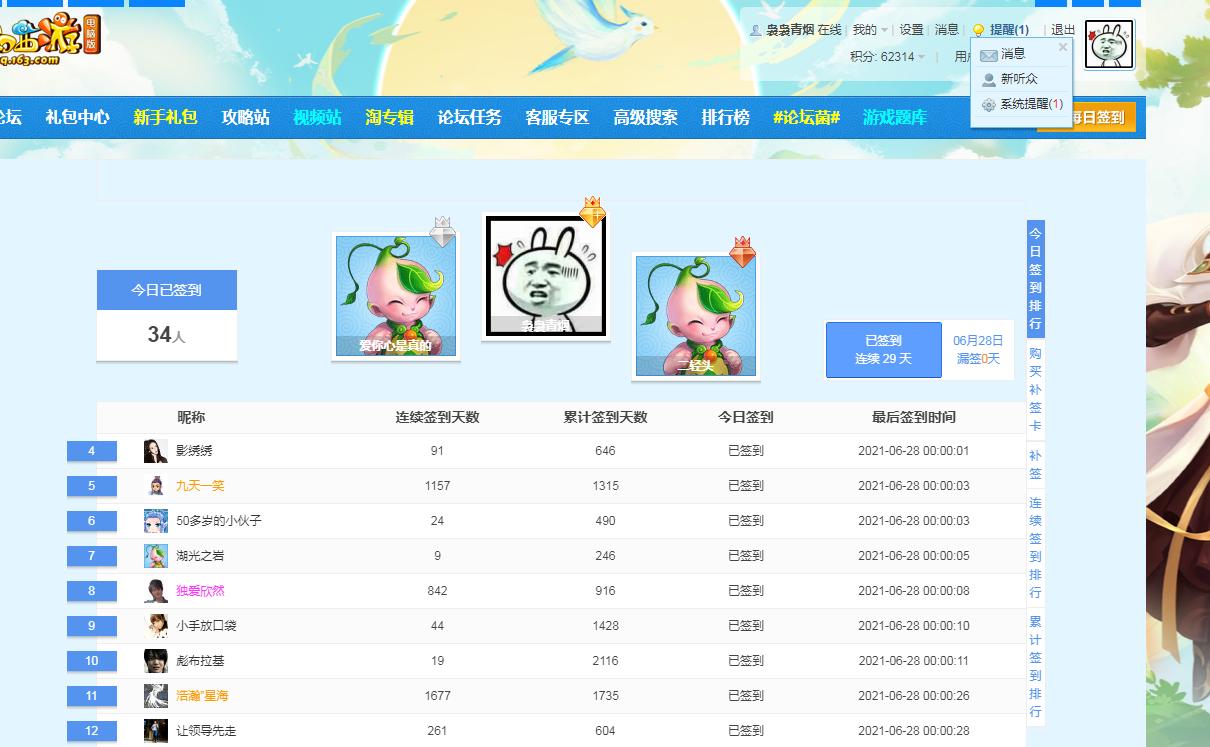This screenshot has width=1210, height=747.
Task: Click the 已签到 连续 29 天 button
Action: 883,350
